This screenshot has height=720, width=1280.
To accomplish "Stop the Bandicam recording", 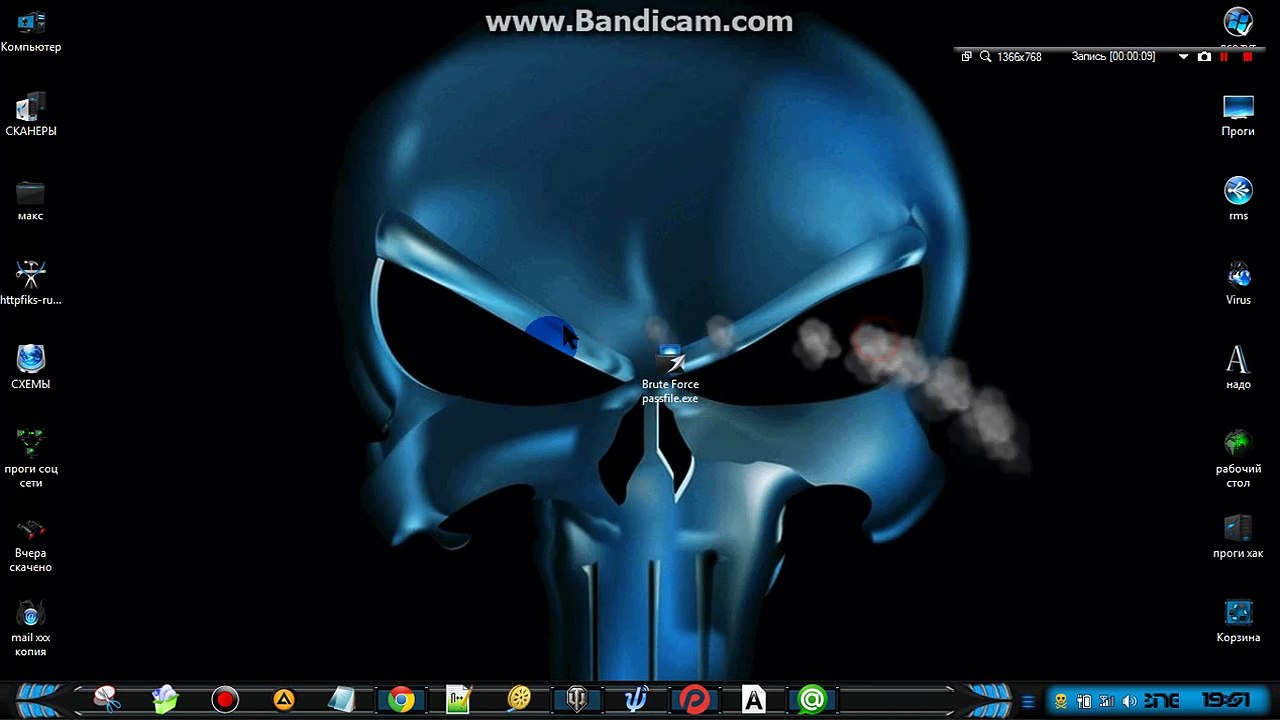I will tap(1247, 57).
